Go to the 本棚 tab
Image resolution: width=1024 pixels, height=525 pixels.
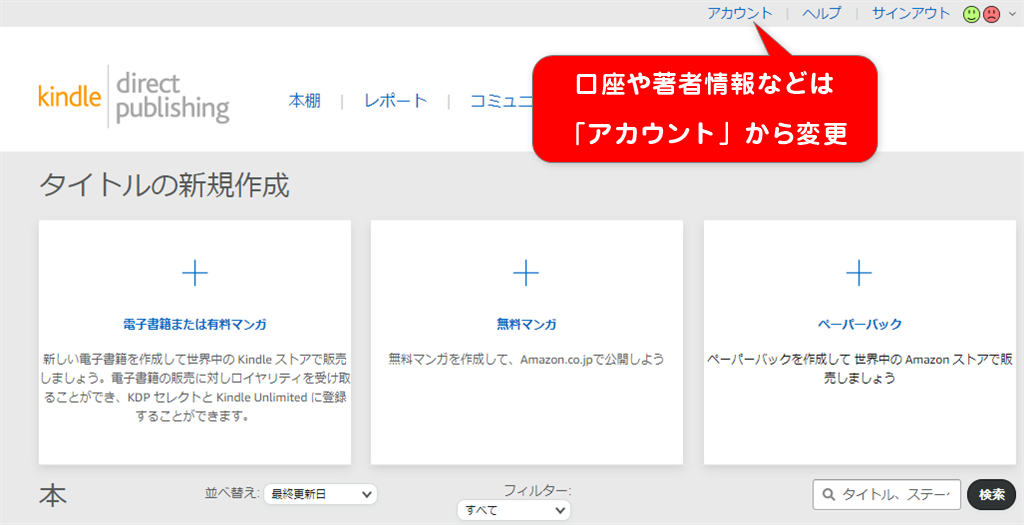[305, 101]
